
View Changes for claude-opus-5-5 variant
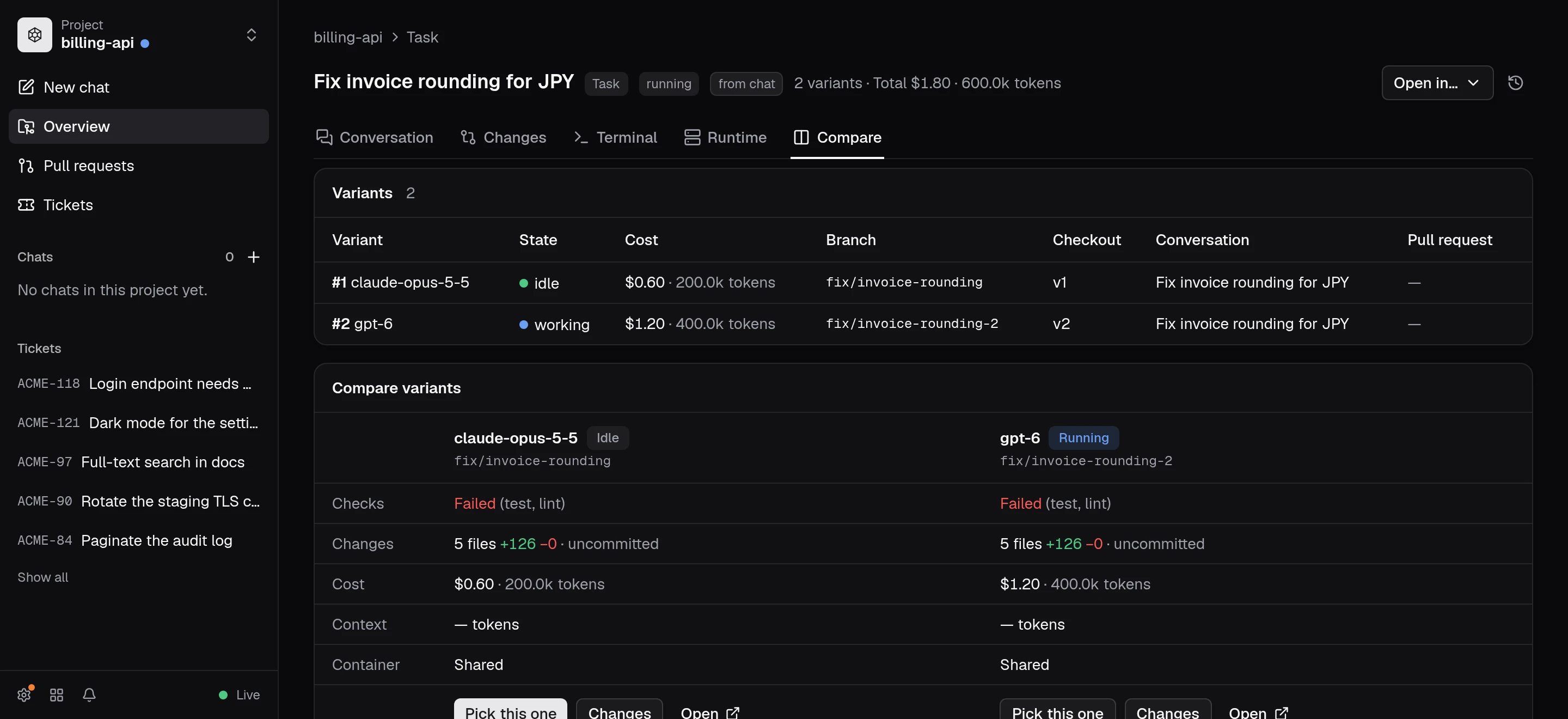[x=619, y=710]
